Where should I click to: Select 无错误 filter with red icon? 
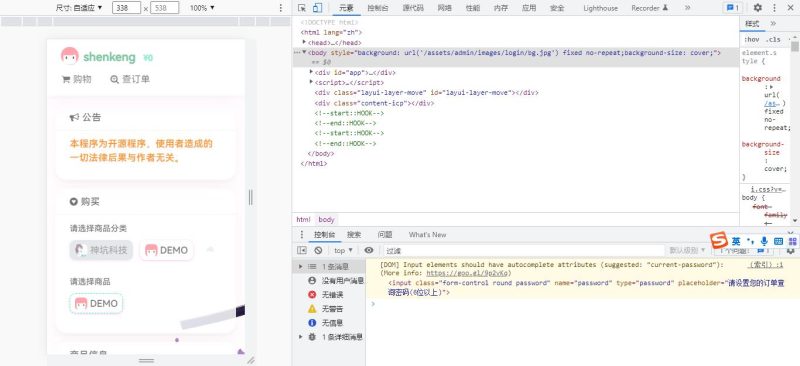(326, 295)
